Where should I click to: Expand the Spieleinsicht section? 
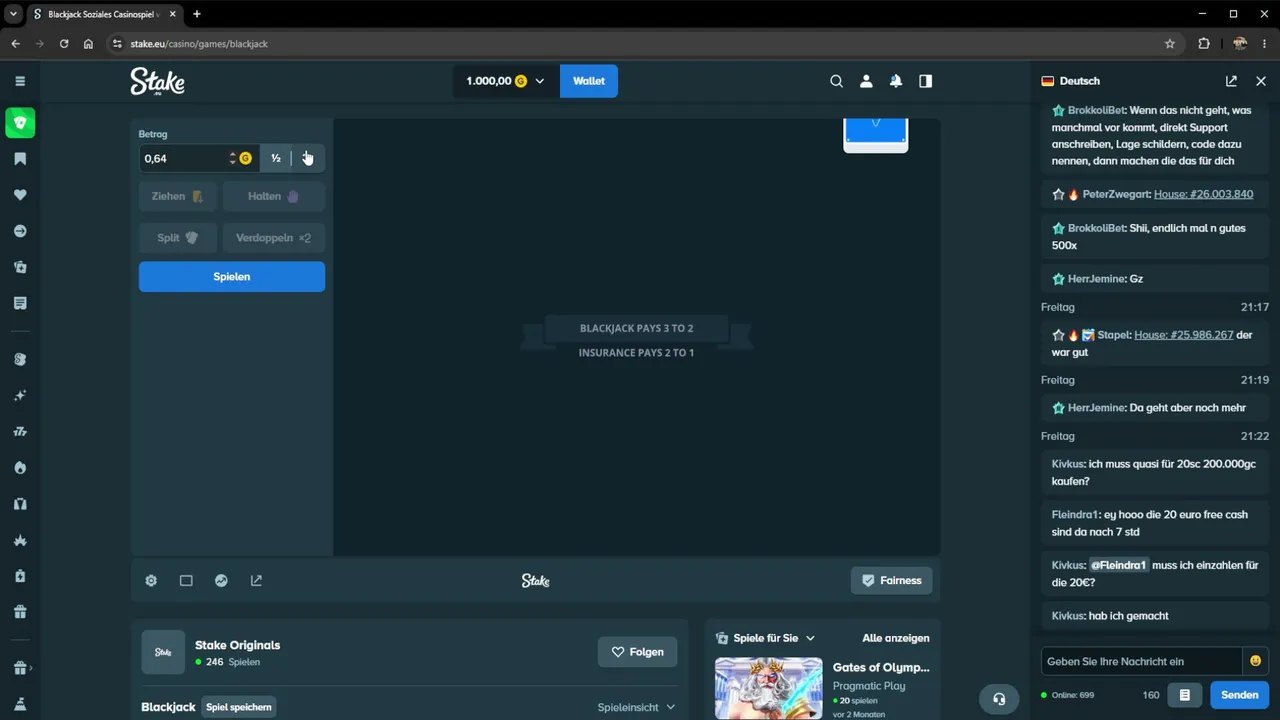637,707
